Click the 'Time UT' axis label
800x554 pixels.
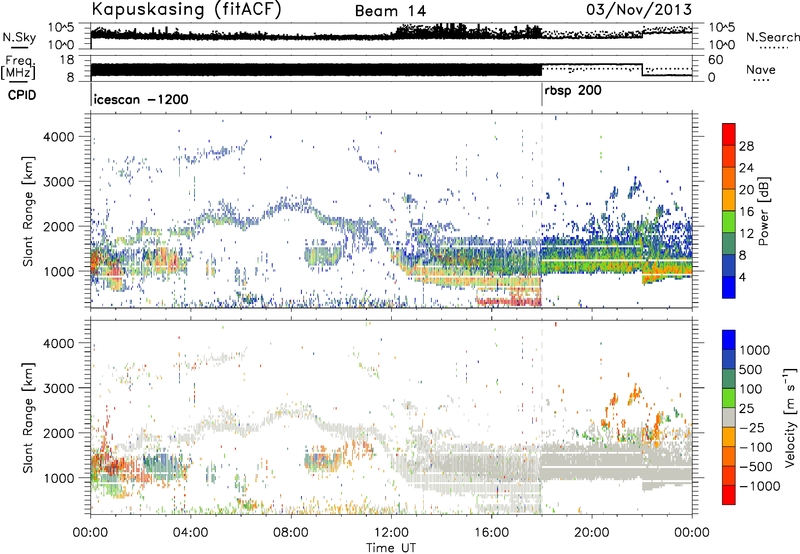391,547
